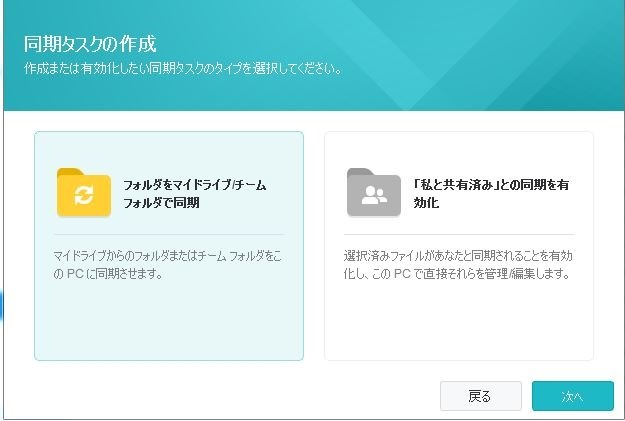Click the description starting 選択済みファイルがあなたと
The height and width of the screenshot is (421, 625).
(x=458, y=265)
